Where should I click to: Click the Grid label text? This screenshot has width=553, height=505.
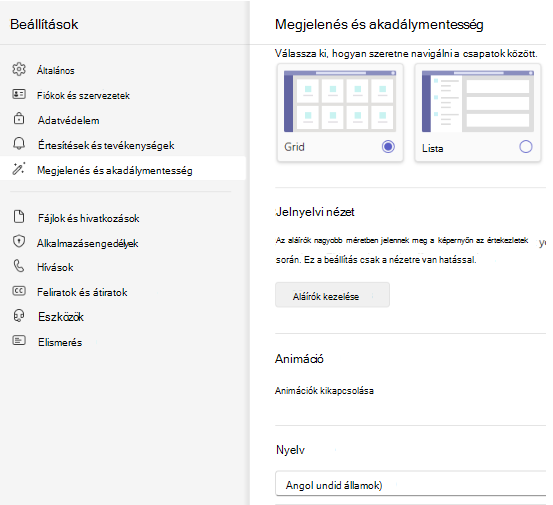tap(294, 147)
